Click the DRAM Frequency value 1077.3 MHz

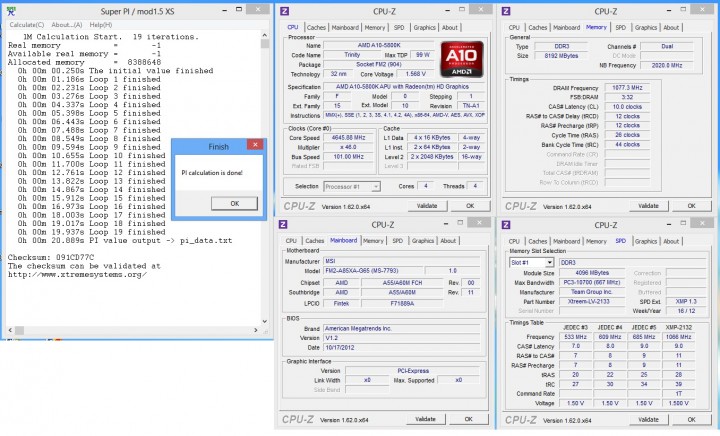627,88
